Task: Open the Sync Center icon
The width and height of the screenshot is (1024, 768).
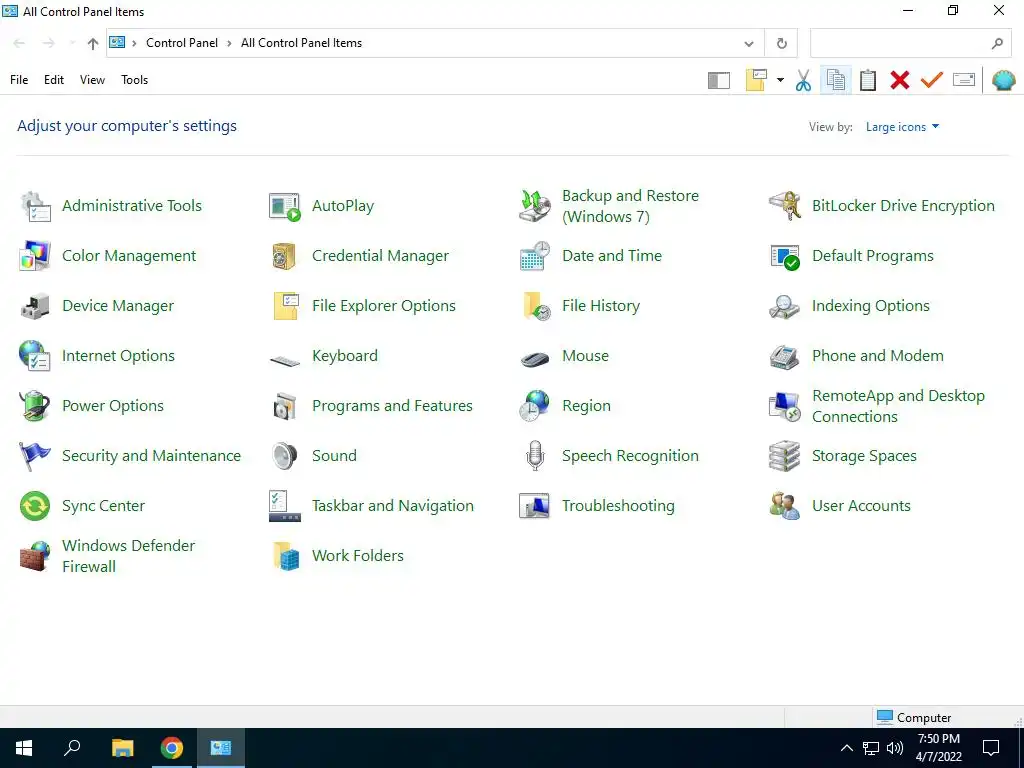Action: click(35, 505)
